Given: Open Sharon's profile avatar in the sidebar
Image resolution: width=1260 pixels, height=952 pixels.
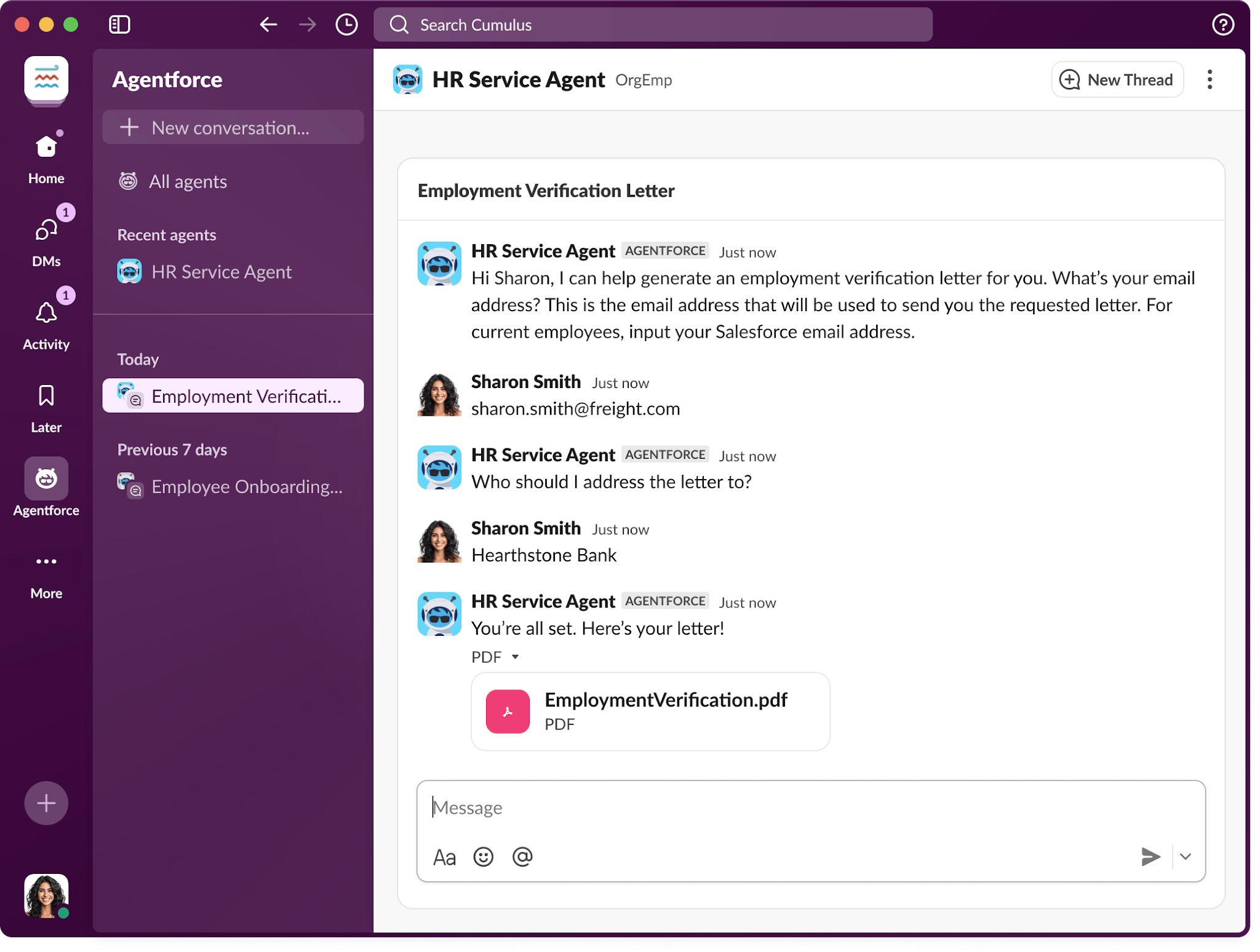Looking at the screenshot, I should (x=46, y=895).
